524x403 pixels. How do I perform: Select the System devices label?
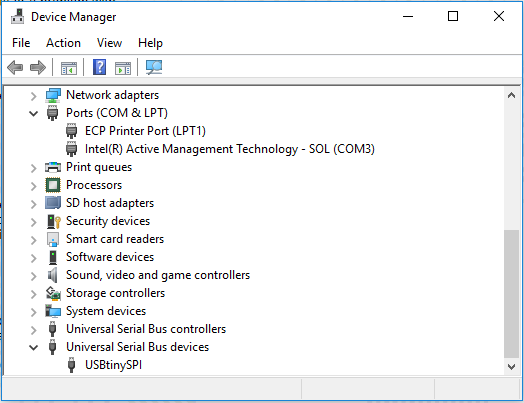point(106,311)
